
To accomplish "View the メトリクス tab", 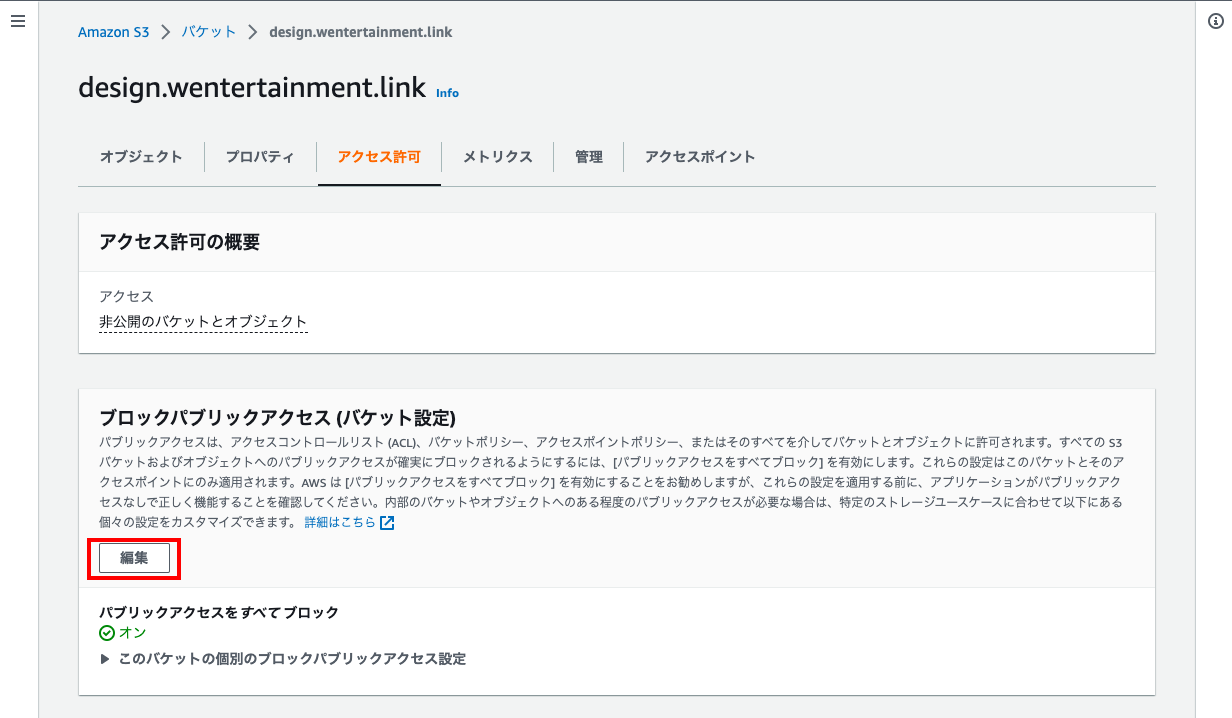I will coord(497,157).
